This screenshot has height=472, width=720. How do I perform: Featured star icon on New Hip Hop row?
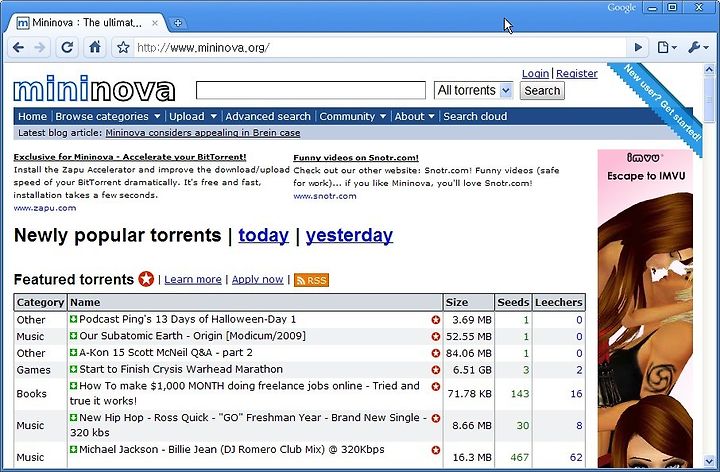coord(436,418)
